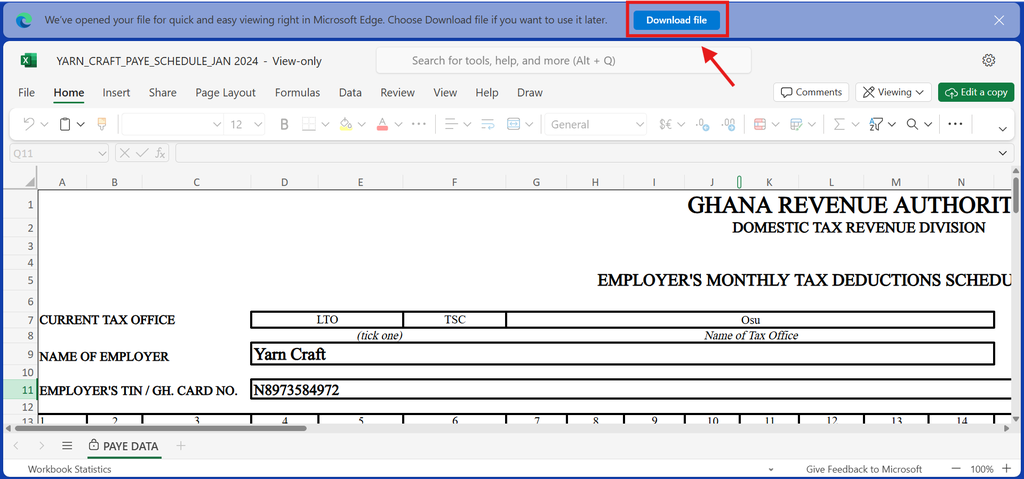Expand the Viewing mode dropdown
The image size is (1024, 479).
(x=894, y=92)
